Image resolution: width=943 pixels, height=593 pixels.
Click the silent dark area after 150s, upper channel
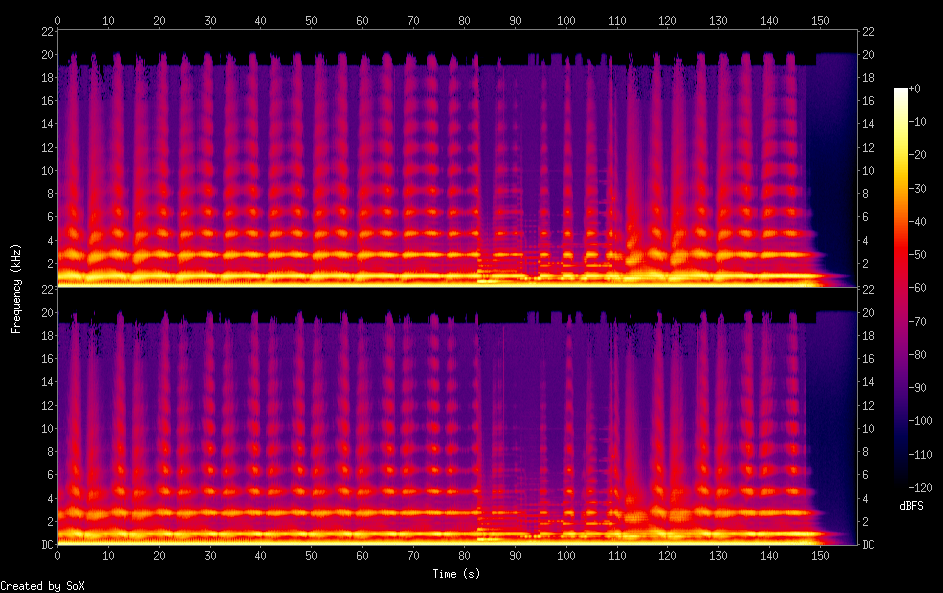pos(835,150)
